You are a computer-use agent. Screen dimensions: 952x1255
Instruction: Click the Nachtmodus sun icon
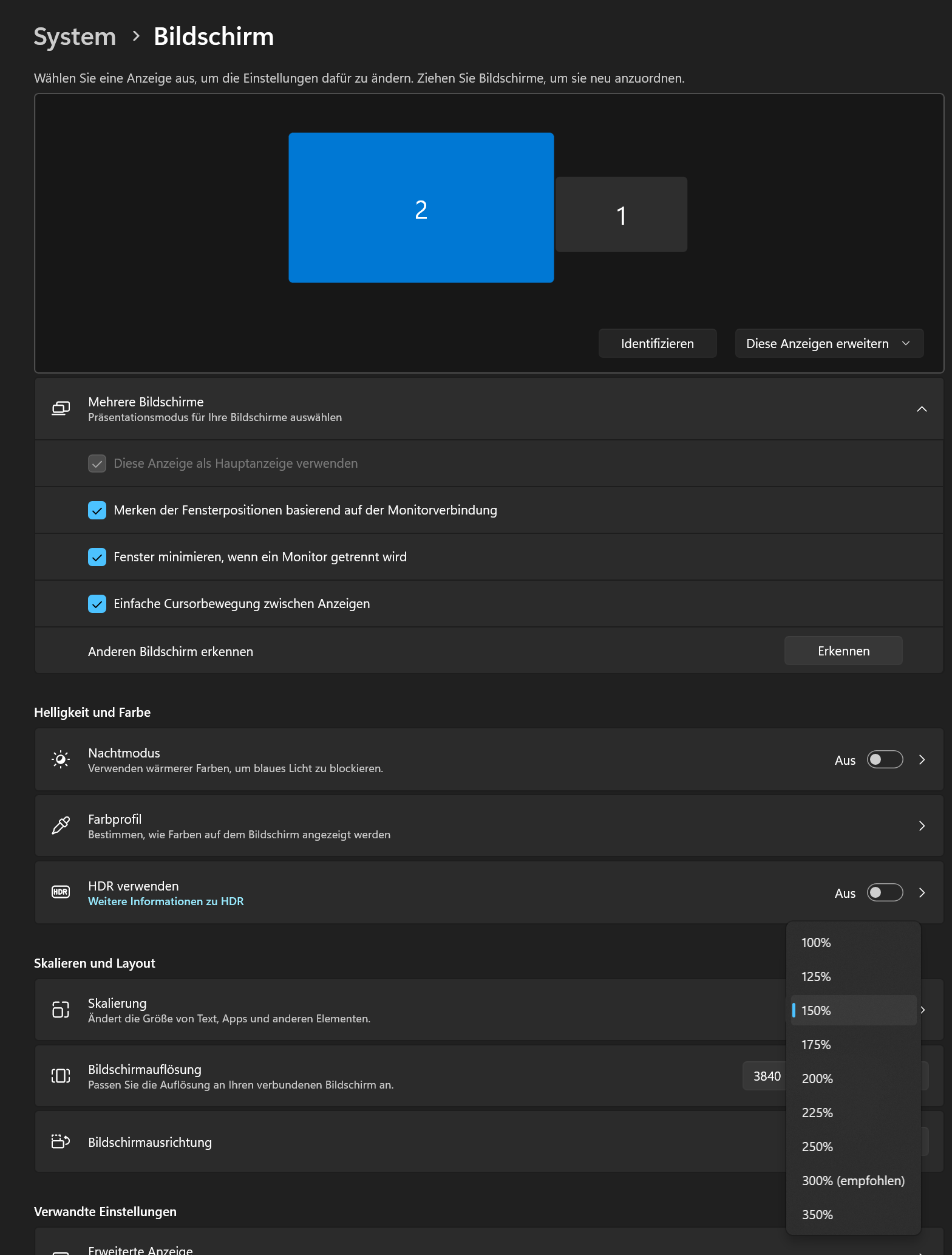coord(61,759)
